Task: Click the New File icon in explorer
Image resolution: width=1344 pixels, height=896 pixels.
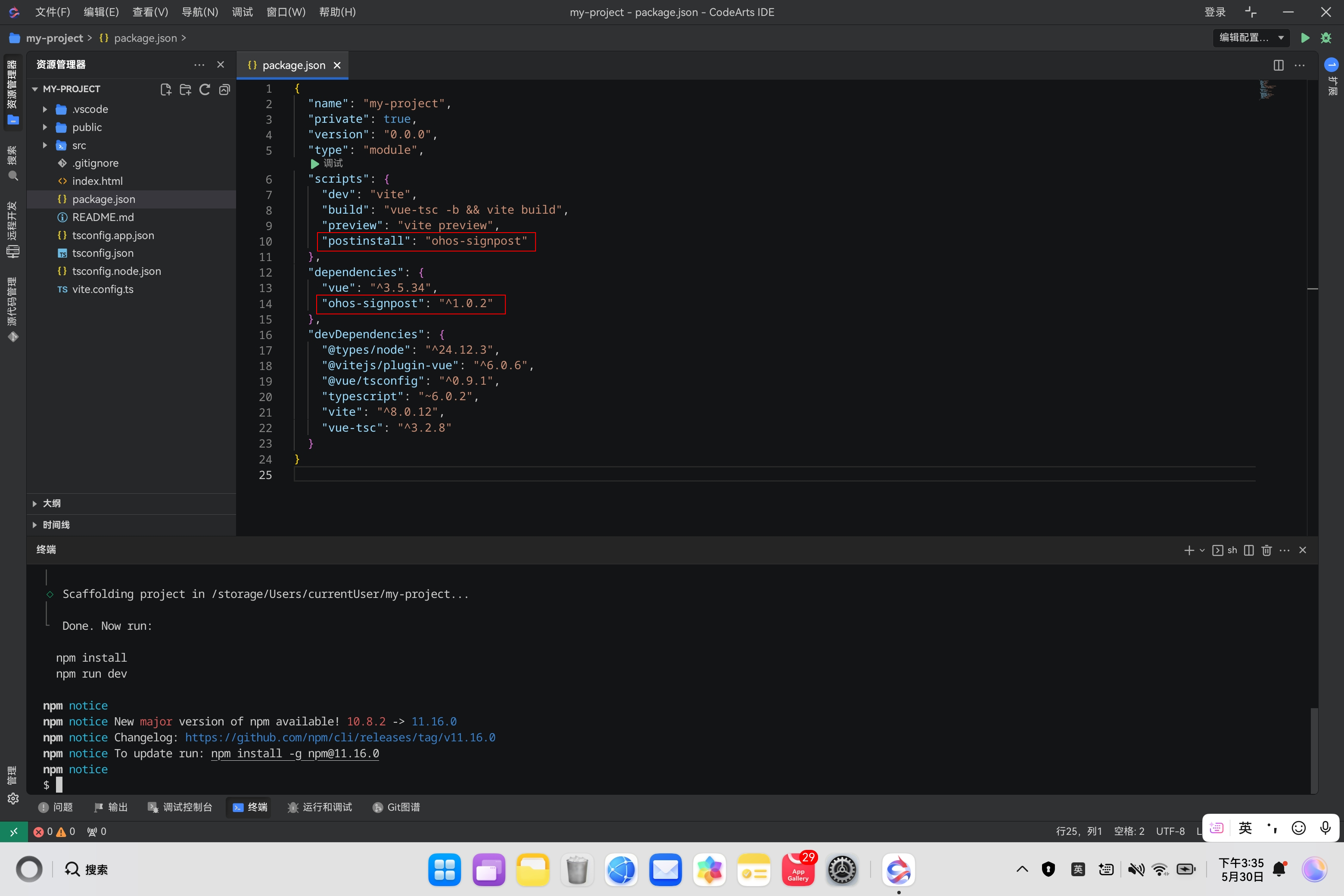Action: (x=166, y=89)
